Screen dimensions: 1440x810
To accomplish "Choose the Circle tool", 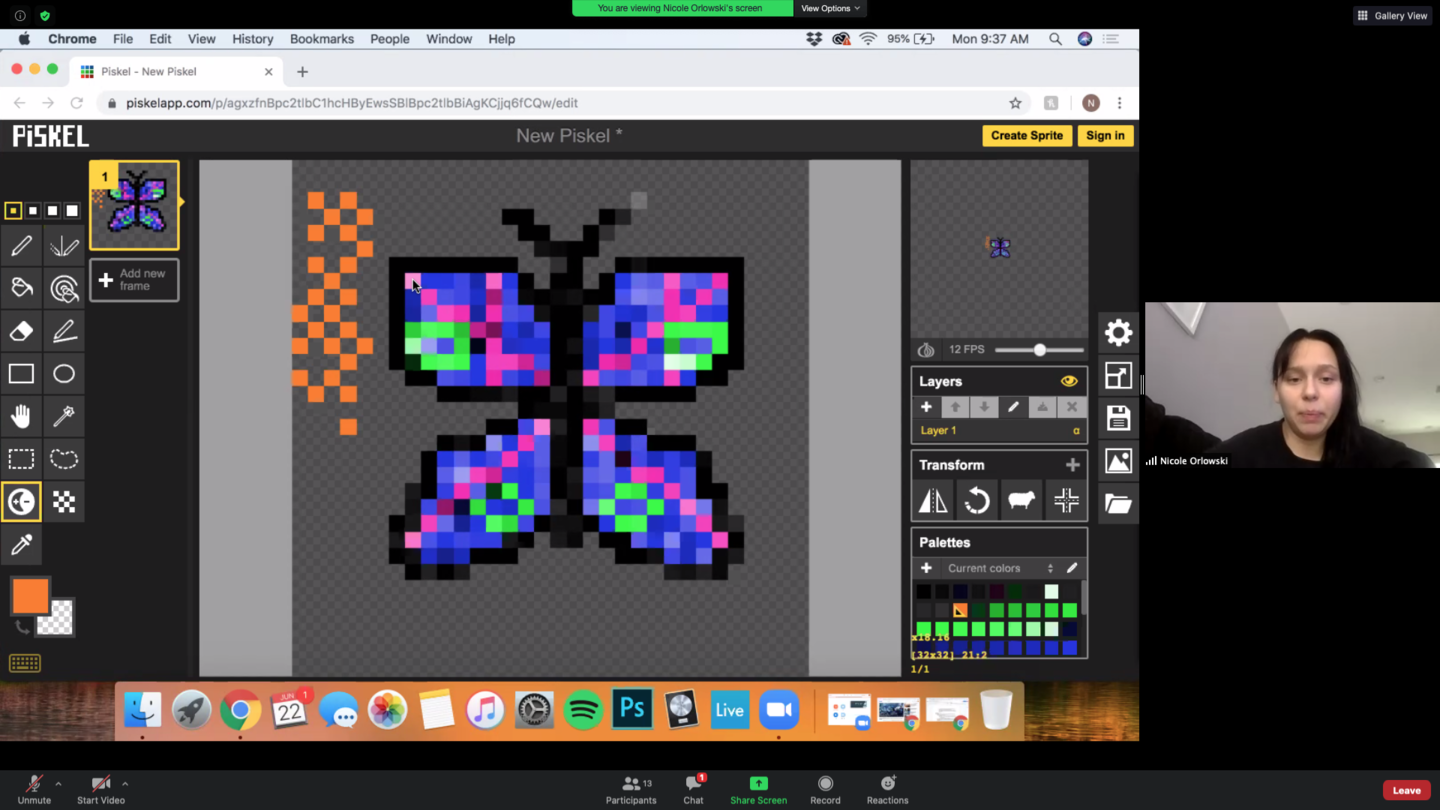I will pyautogui.click(x=64, y=374).
